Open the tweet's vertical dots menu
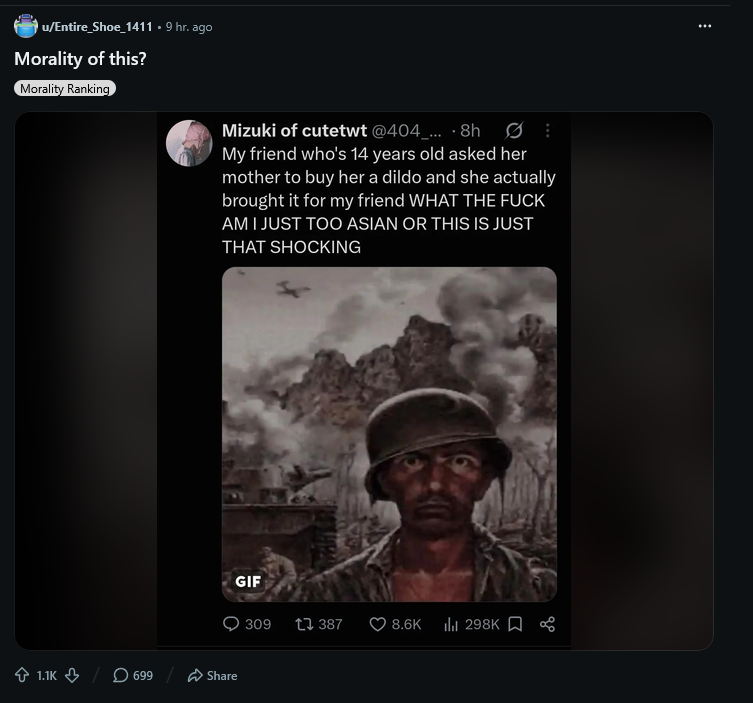Image resolution: width=753 pixels, height=703 pixels. (x=547, y=130)
